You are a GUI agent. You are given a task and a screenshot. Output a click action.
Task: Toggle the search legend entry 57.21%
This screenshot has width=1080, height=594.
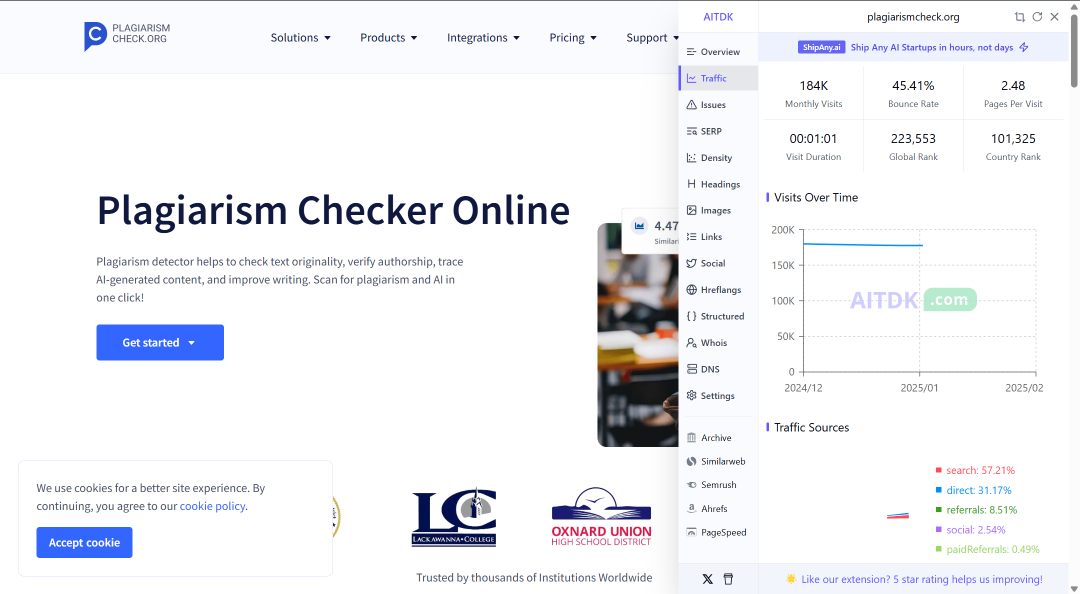[x=975, y=471]
